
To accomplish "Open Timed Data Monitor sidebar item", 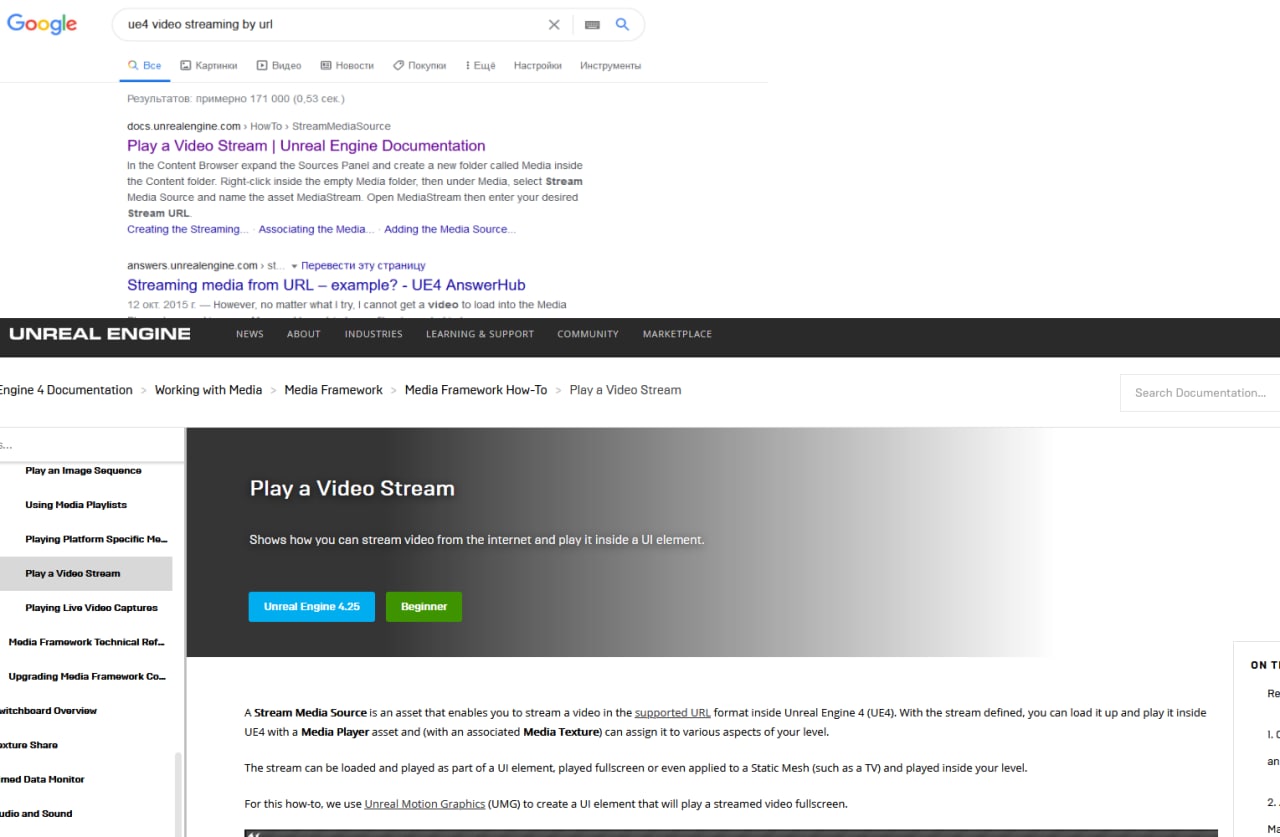I will (42, 779).
